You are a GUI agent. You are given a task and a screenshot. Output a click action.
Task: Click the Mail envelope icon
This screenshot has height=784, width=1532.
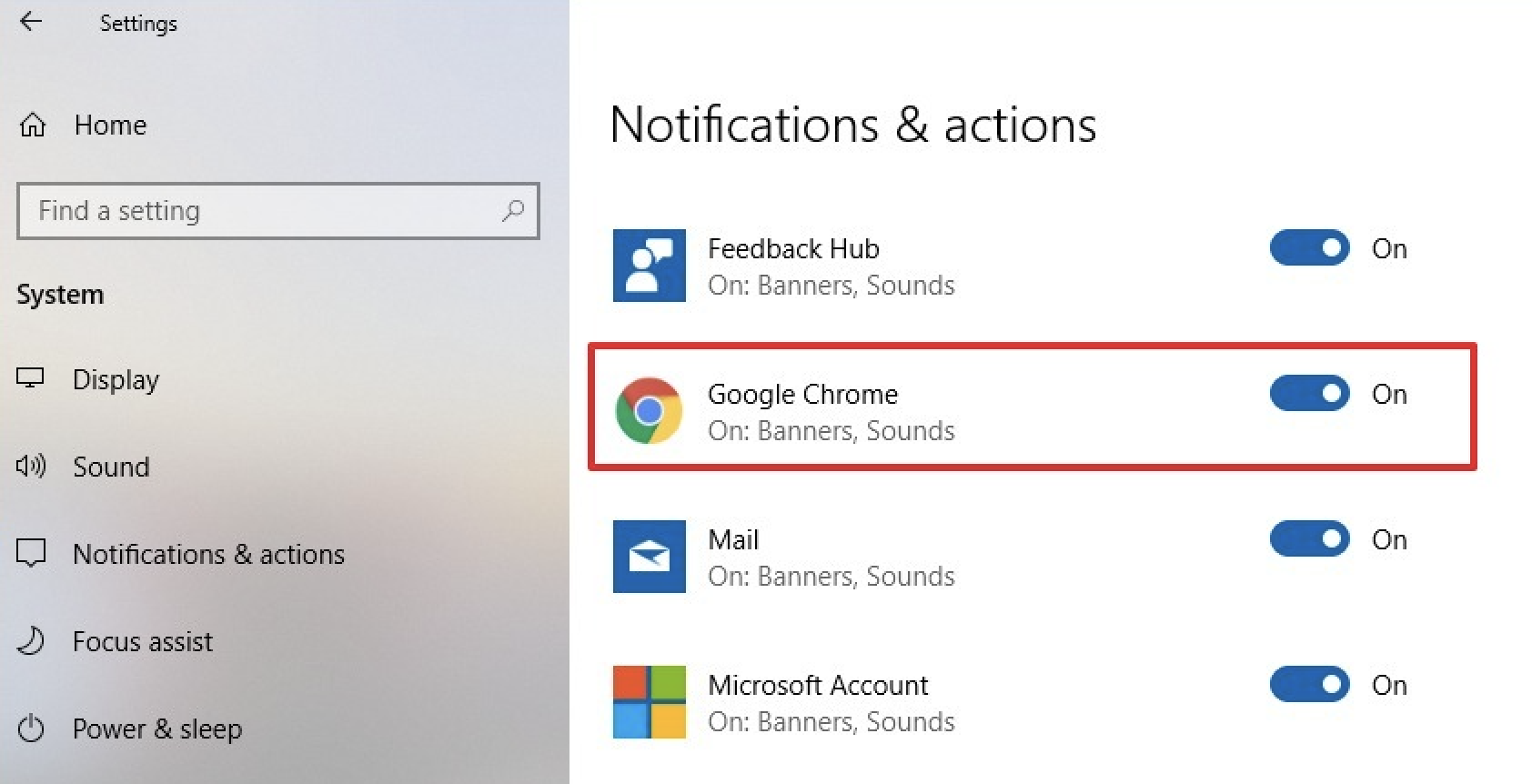click(x=649, y=557)
